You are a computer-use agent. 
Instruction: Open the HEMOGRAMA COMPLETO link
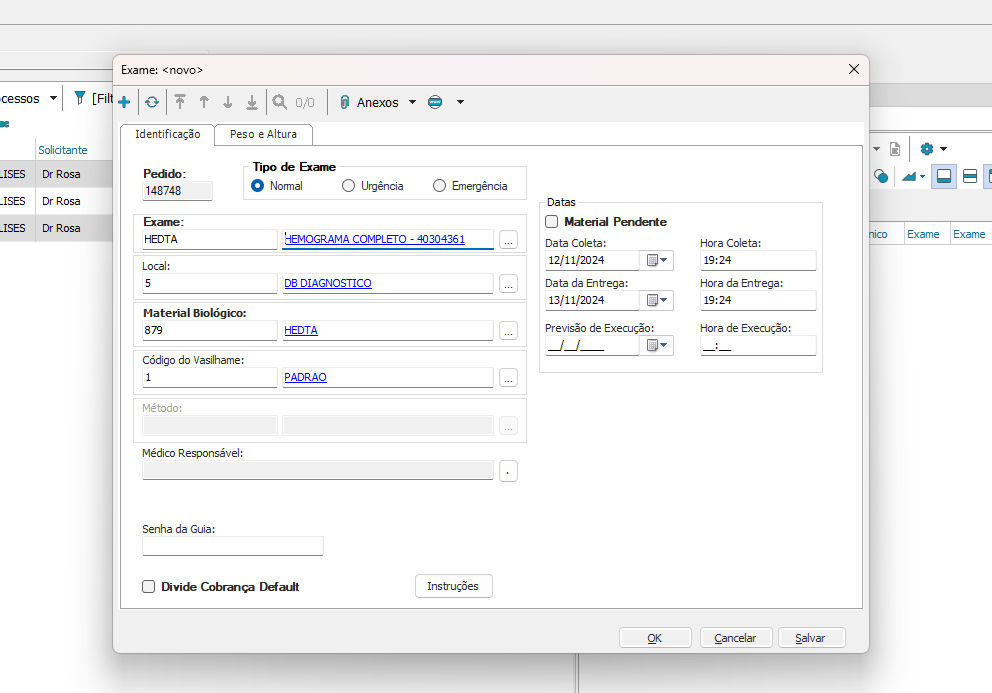(374, 239)
